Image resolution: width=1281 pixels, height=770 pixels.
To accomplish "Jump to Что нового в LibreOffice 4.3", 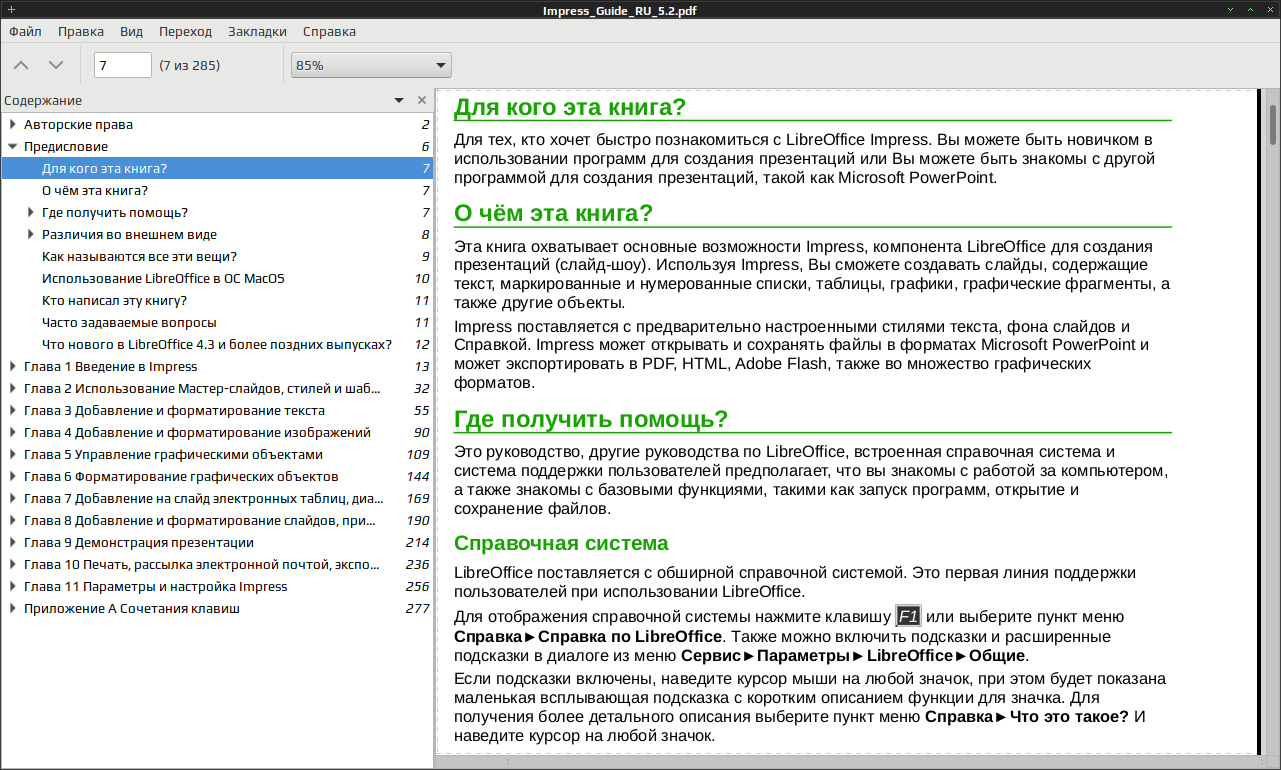I will pyautogui.click(x=217, y=344).
